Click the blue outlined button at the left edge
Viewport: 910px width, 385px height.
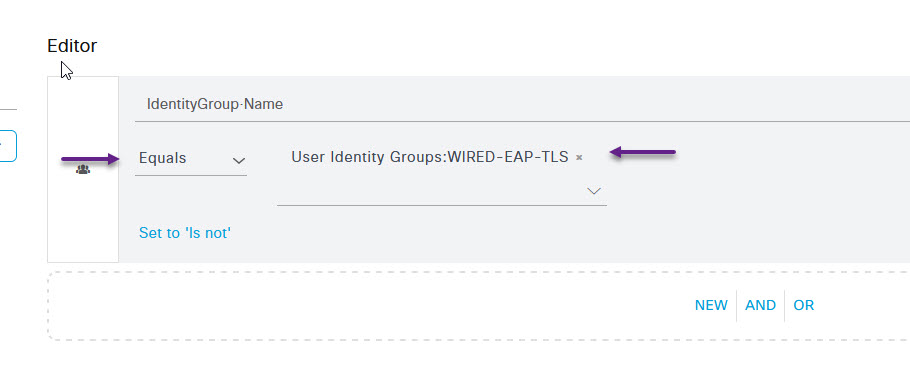click(8, 146)
